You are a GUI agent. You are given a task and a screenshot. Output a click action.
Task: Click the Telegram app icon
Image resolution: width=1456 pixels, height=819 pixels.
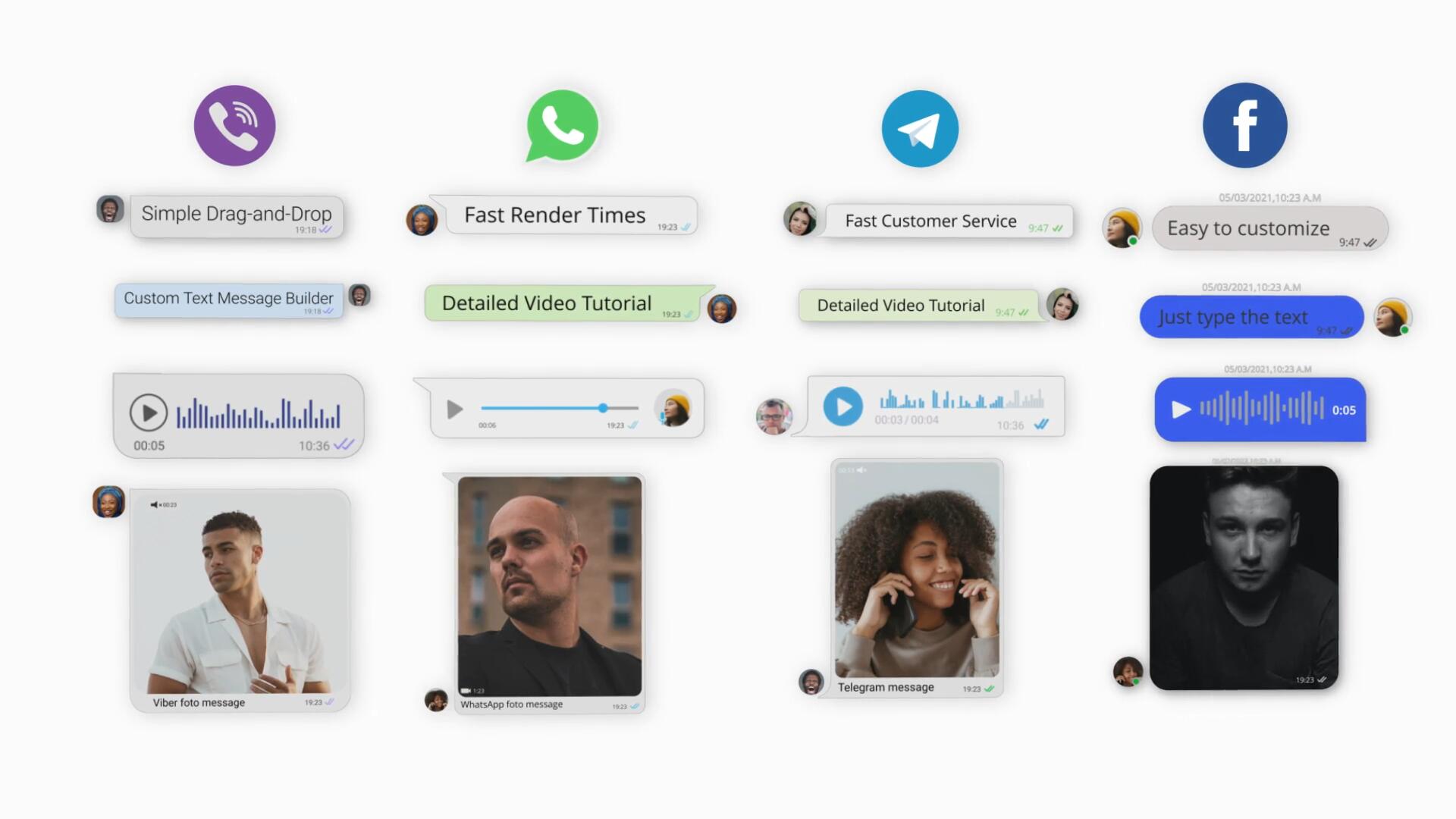[x=919, y=126]
